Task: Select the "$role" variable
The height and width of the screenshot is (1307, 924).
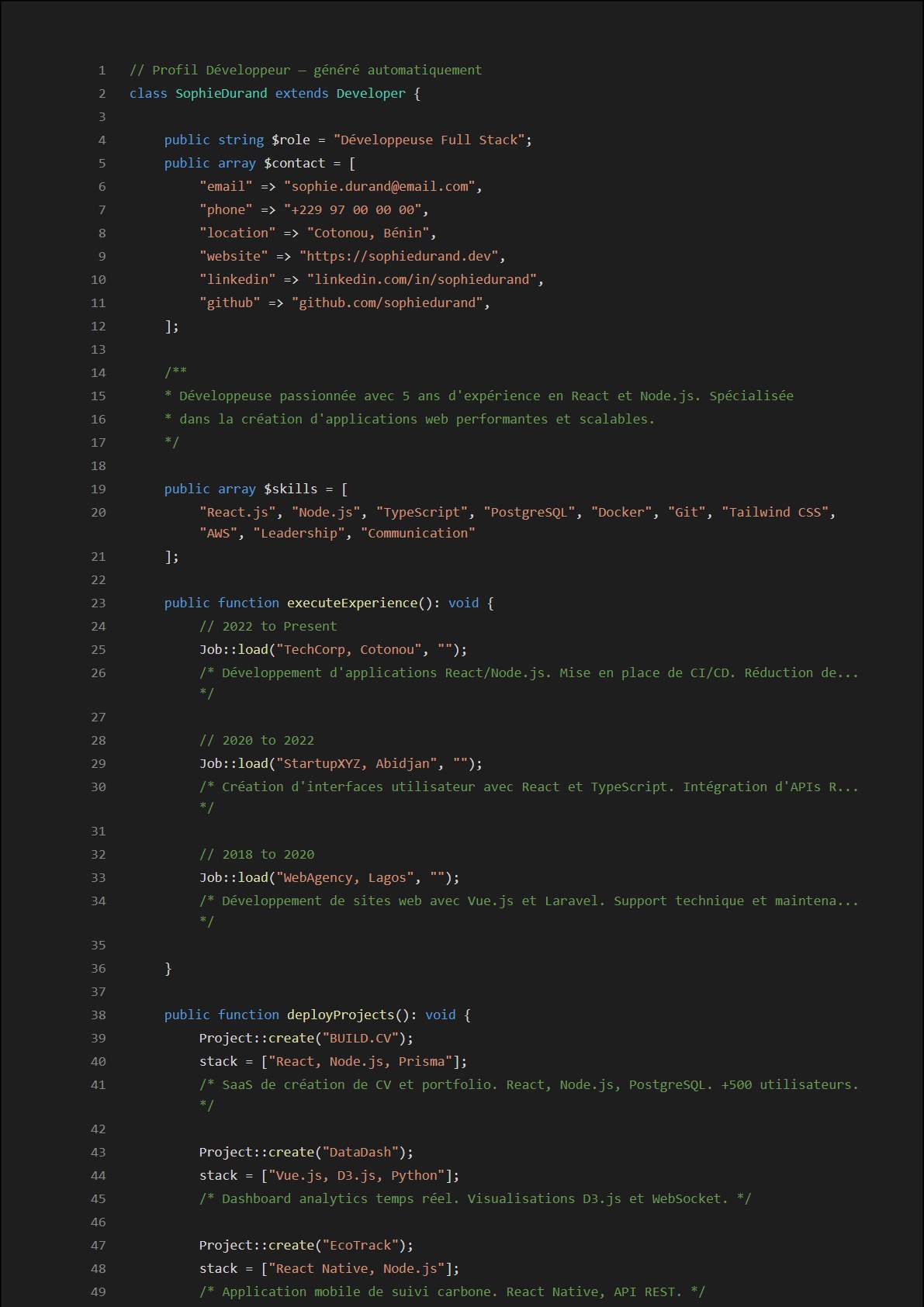Action: (x=291, y=140)
